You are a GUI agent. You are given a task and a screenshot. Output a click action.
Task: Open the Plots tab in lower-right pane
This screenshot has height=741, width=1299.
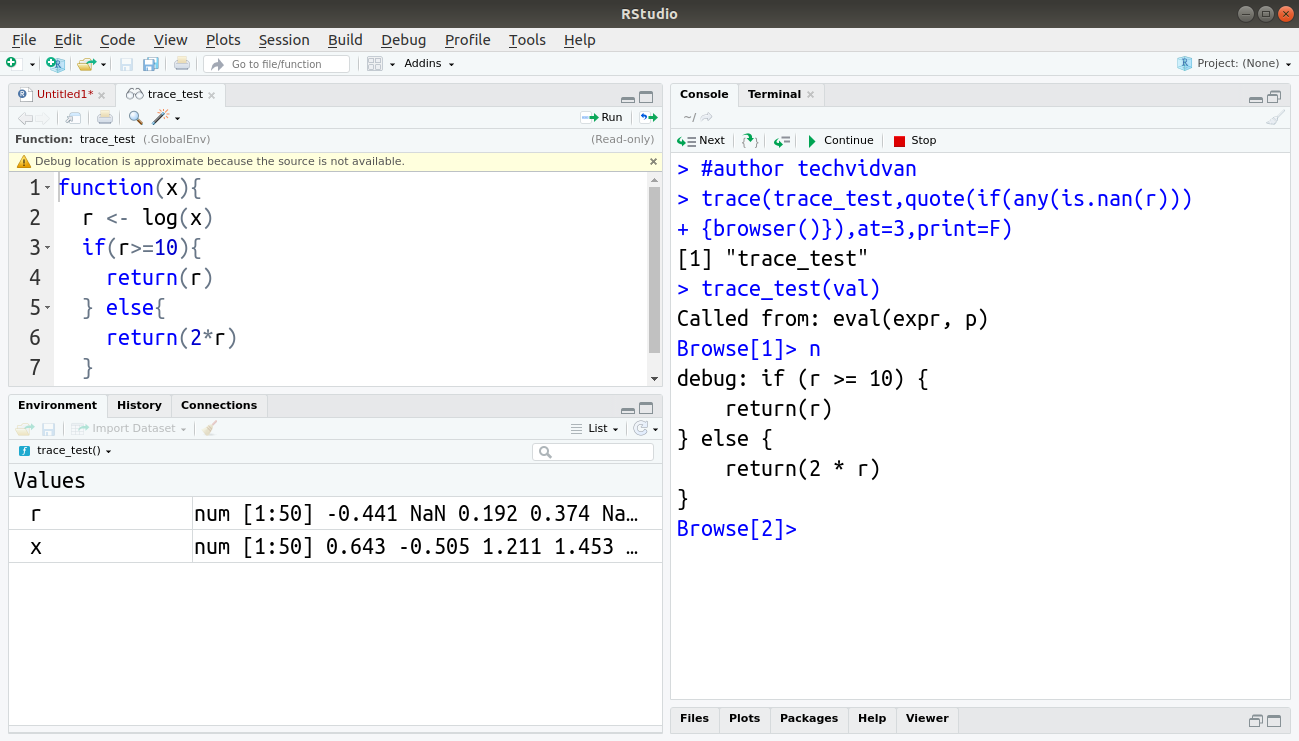pos(744,718)
